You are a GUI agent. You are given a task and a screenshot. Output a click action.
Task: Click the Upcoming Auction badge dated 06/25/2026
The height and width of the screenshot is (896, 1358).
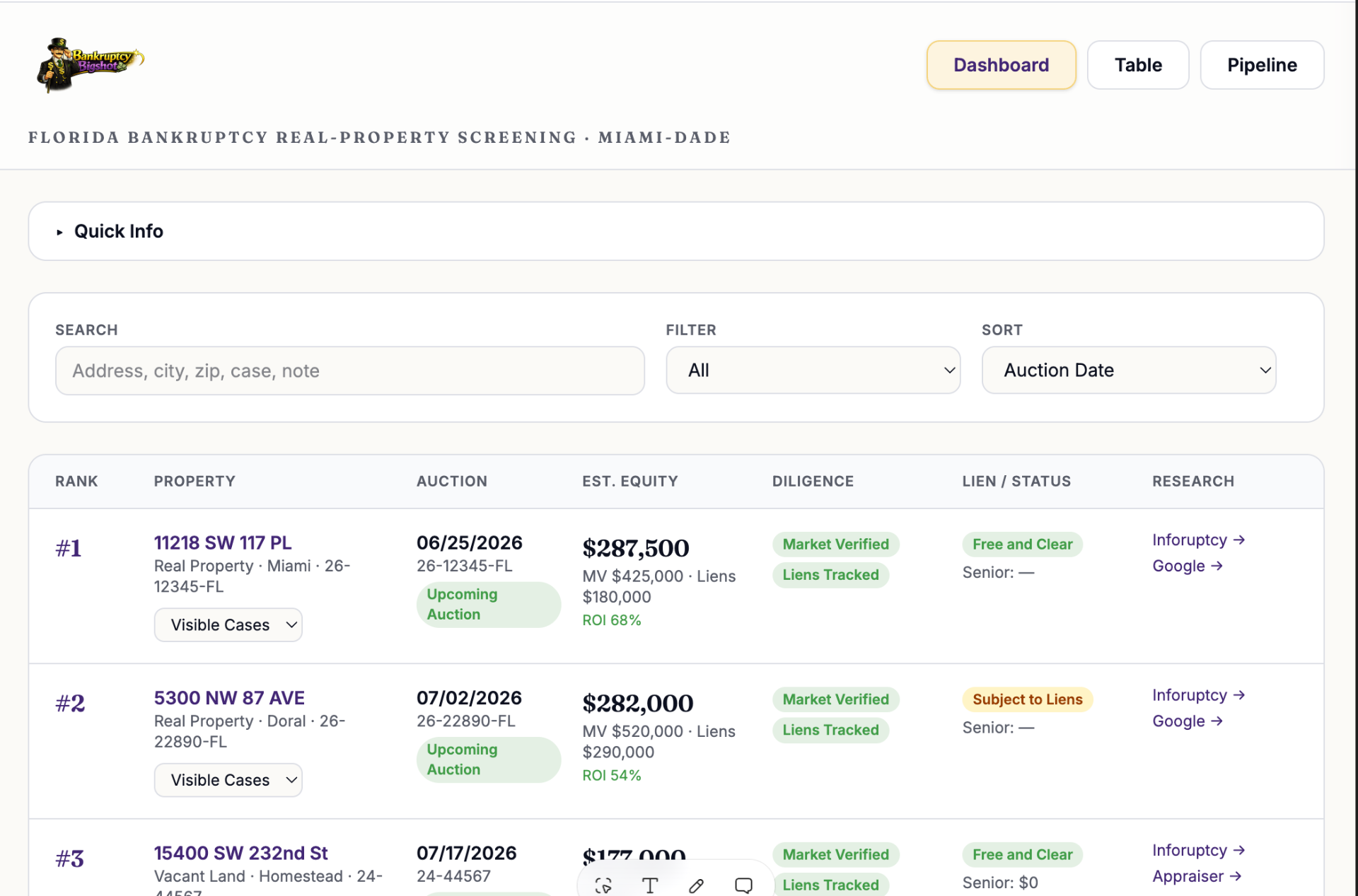(x=489, y=605)
